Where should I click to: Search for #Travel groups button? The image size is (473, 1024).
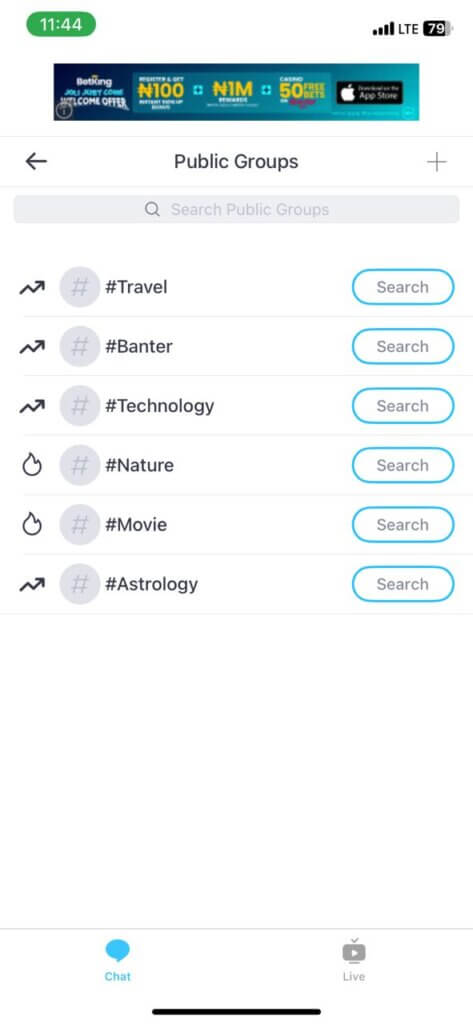[403, 287]
